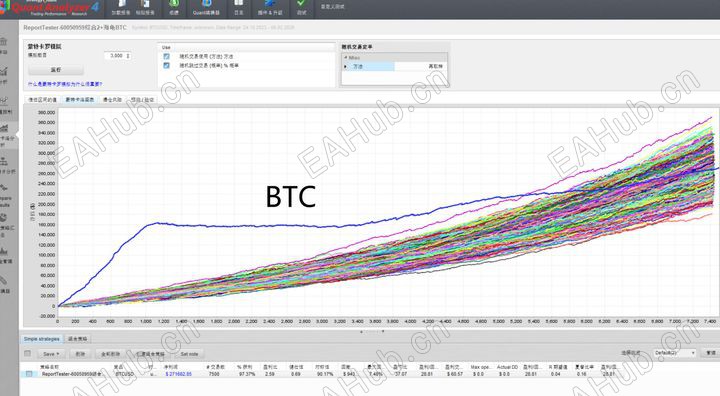Toggle the first random trades method checkbox
Screen dimensions: 720x396
[x=166, y=56]
